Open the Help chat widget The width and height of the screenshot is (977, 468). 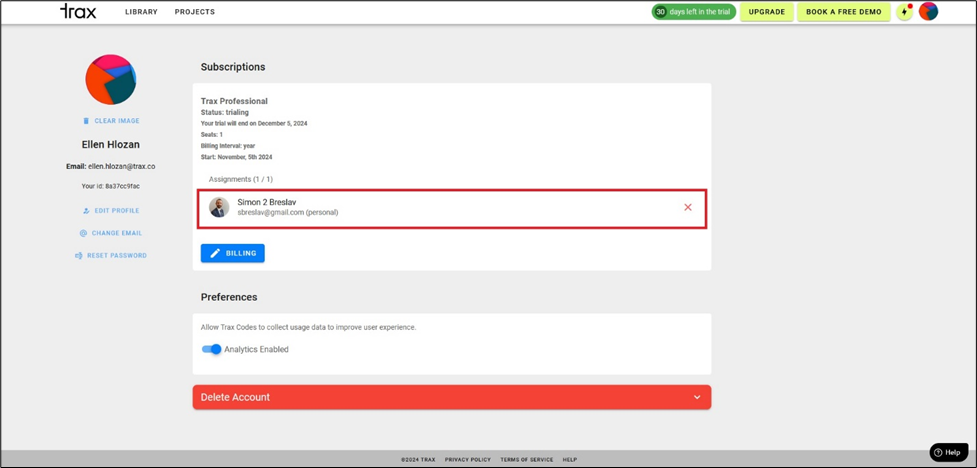pyautogui.click(x=949, y=452)
